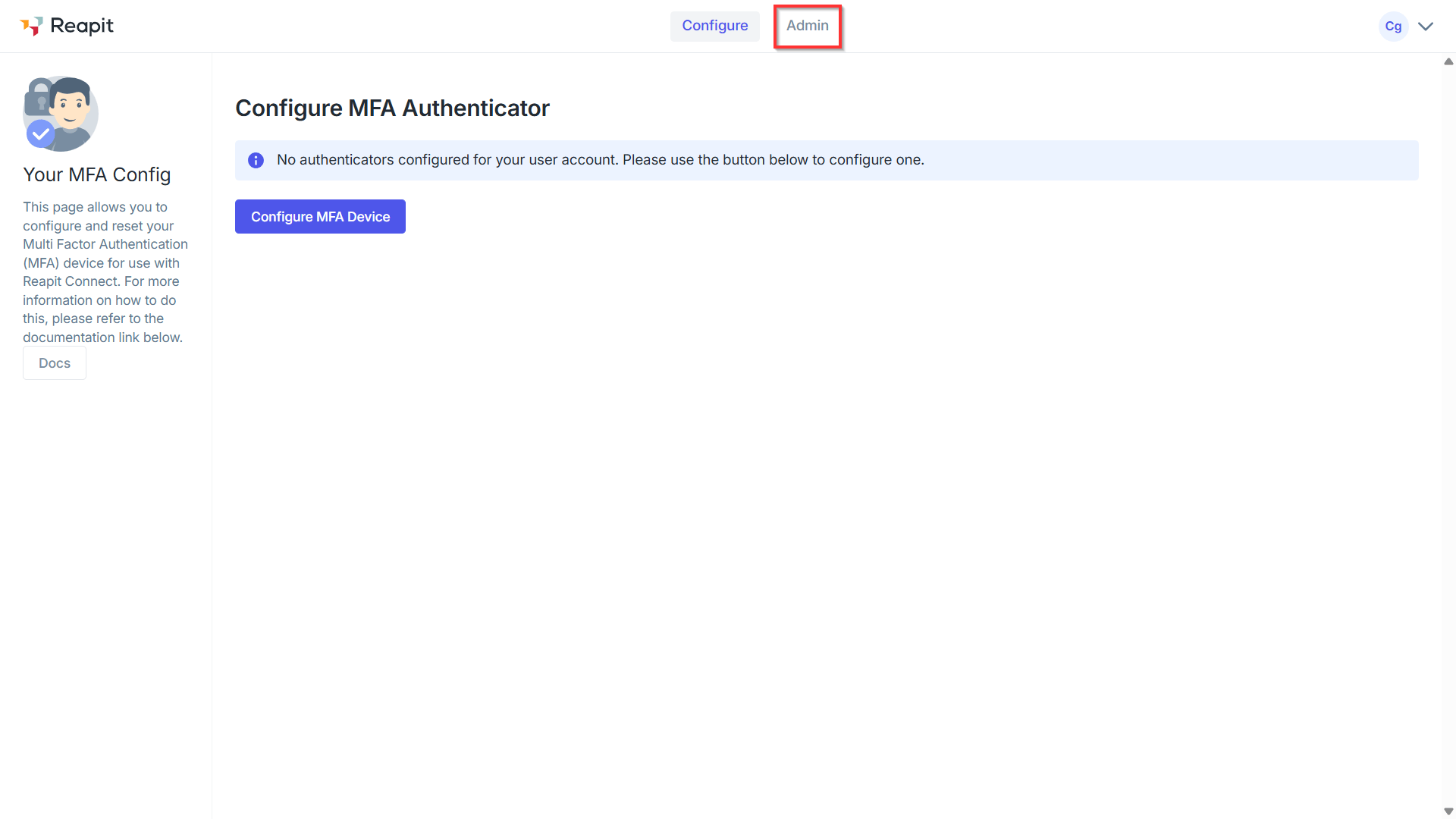Click the no authenticators info banner

[827, 160]
